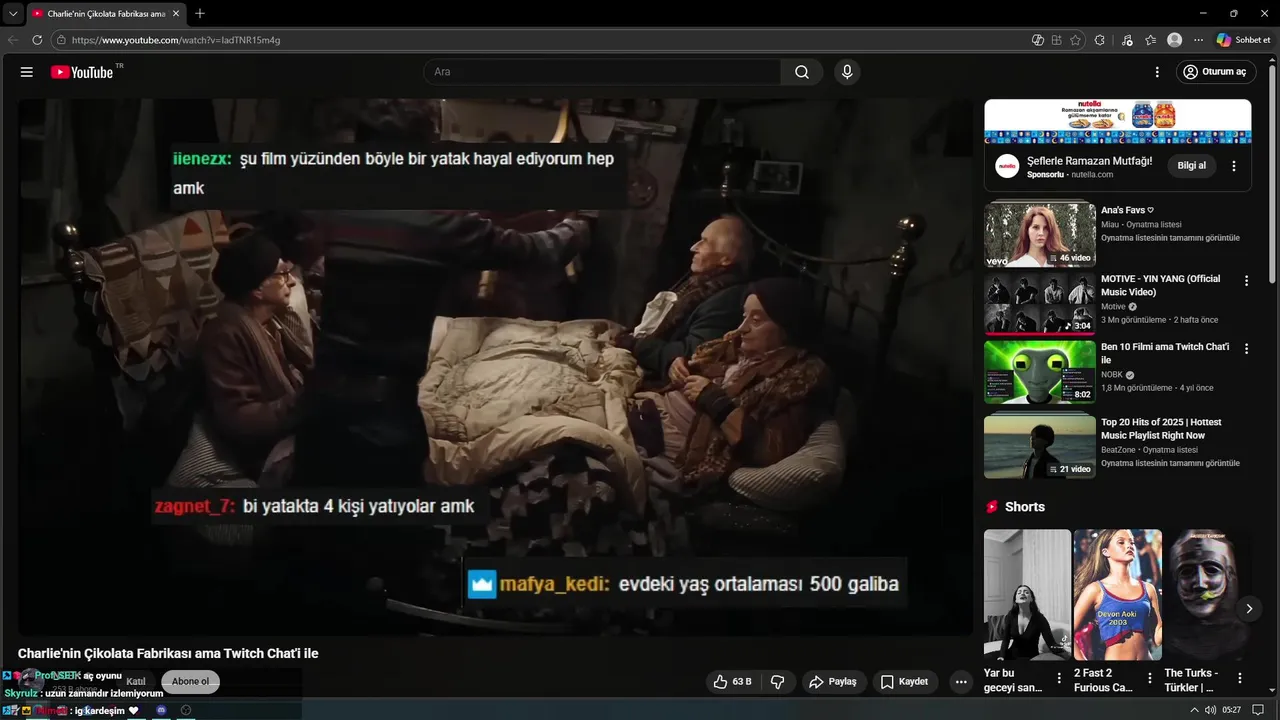The height and width of the screenshot is (720, 1280).
Task: Show next Shorts with arrow chevron
Action: click(1248, 608)
